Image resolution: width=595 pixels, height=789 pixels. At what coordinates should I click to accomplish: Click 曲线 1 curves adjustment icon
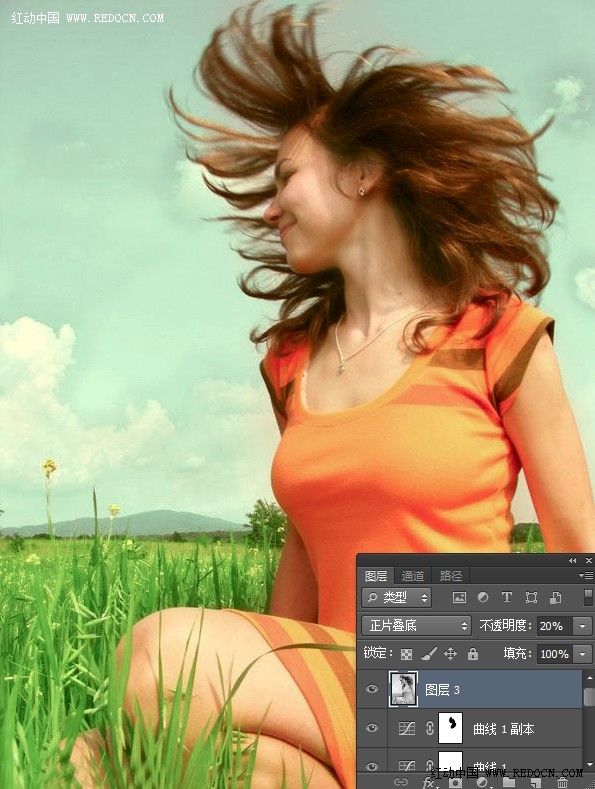tap(407, 766)
